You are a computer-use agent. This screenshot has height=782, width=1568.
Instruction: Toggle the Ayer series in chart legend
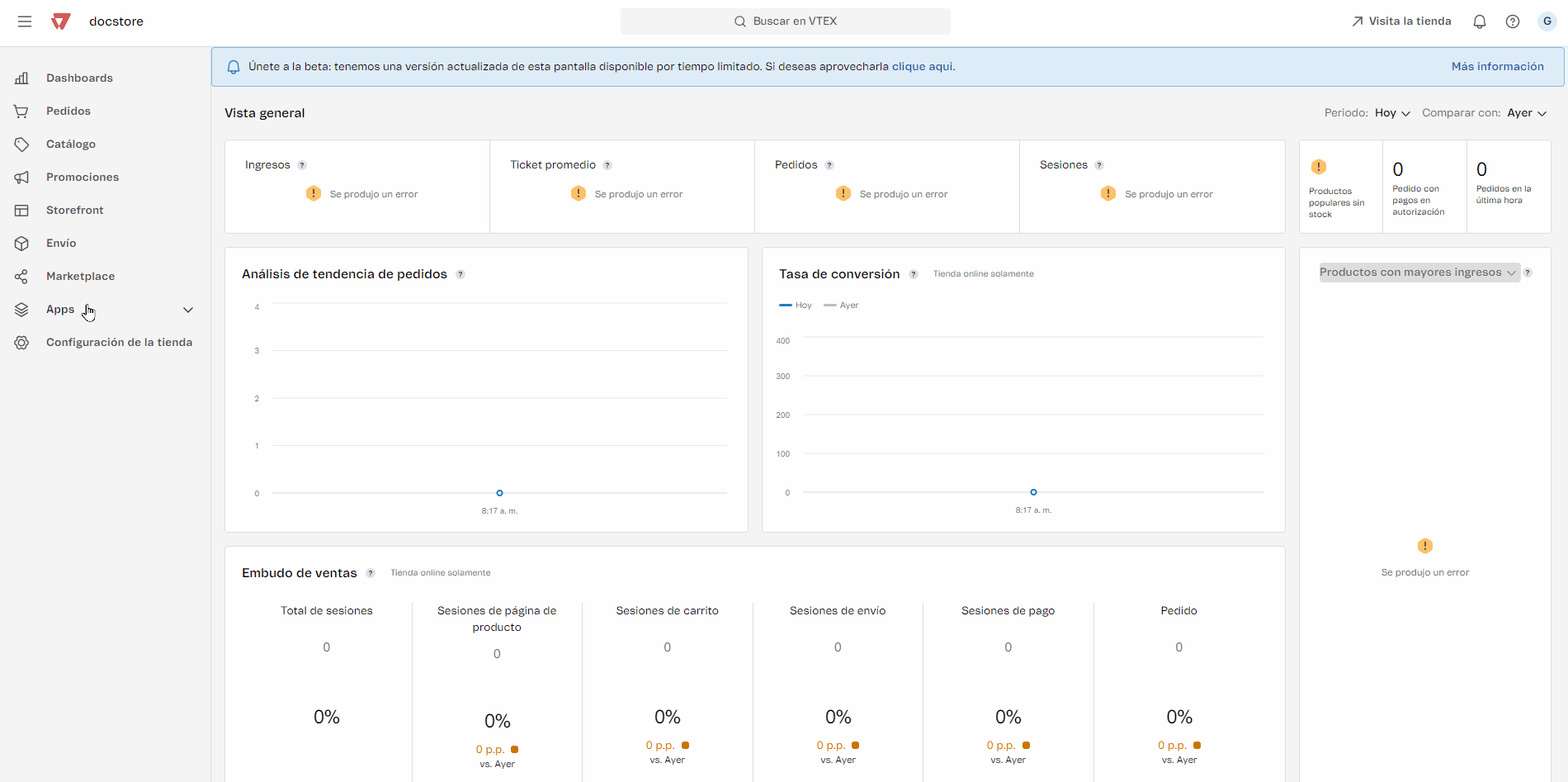click(x=842, y=306)
